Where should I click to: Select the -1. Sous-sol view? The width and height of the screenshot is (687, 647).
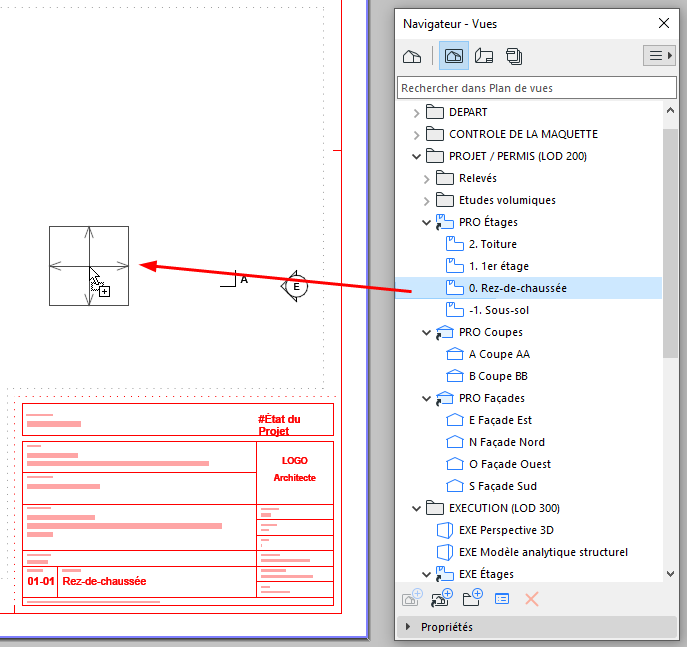pos(499,310)
